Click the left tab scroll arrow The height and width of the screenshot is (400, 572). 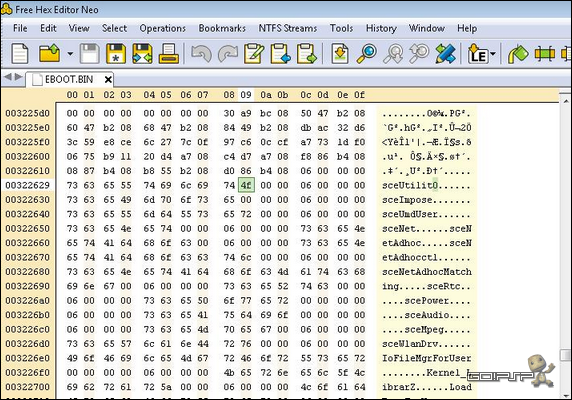click(7, 77)
